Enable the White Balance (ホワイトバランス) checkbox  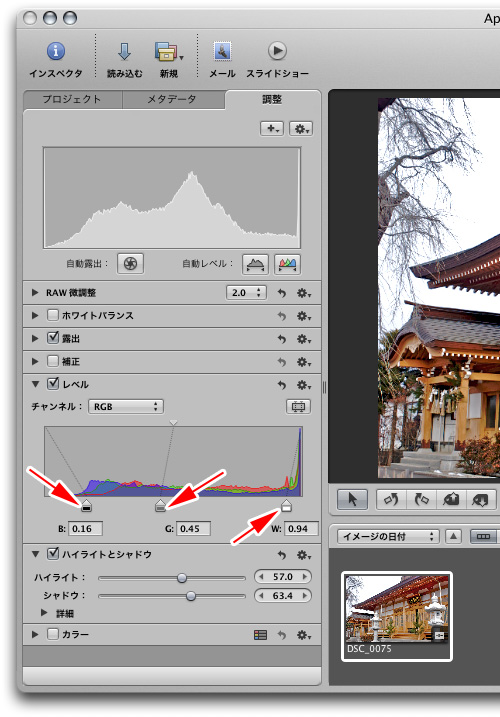click(x=53, y=315)
